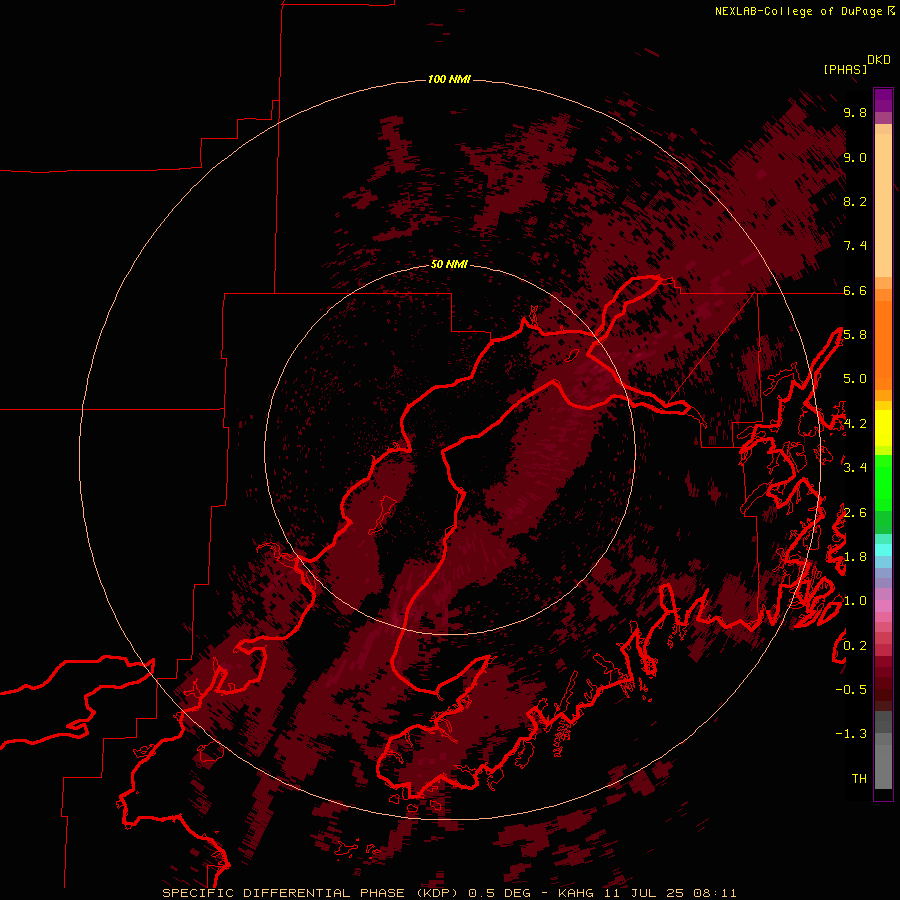Click the 50 NMI range ring label
Screen dimensions: 900x900
(449, 264)
